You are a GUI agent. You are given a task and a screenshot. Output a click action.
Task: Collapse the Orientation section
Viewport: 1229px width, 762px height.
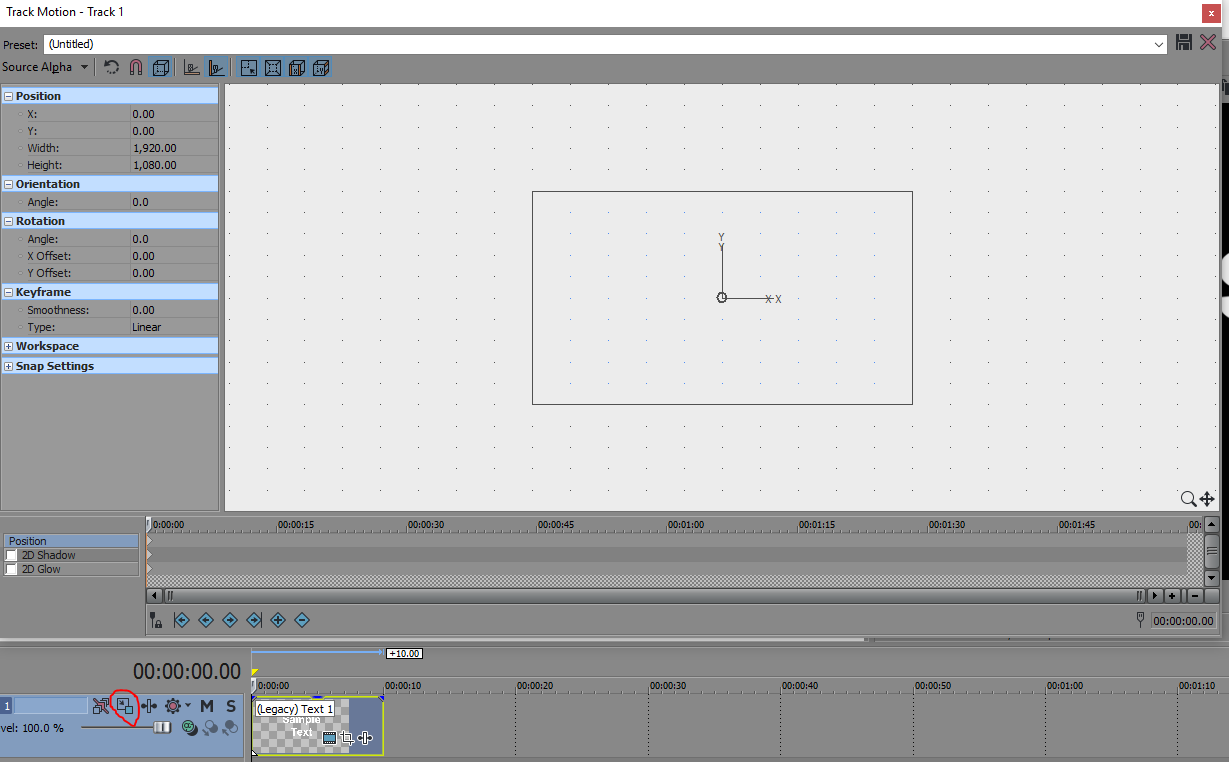pos(8,184)
